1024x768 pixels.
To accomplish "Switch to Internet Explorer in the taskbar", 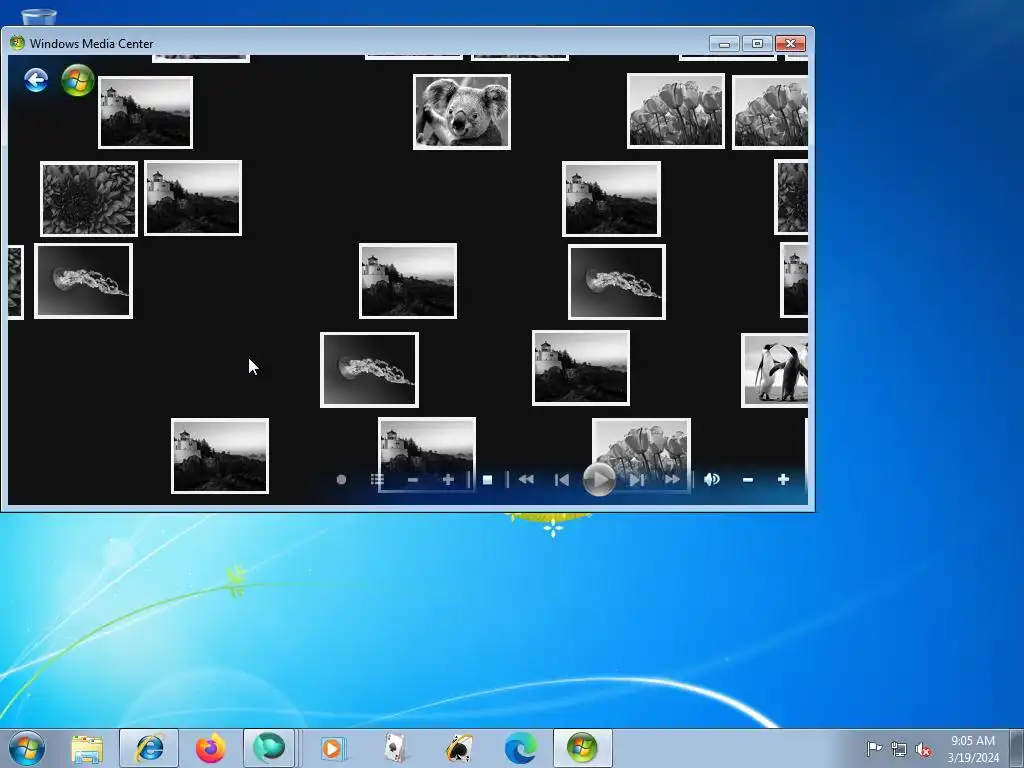I will pyautogui.click(x=148, y=748).
